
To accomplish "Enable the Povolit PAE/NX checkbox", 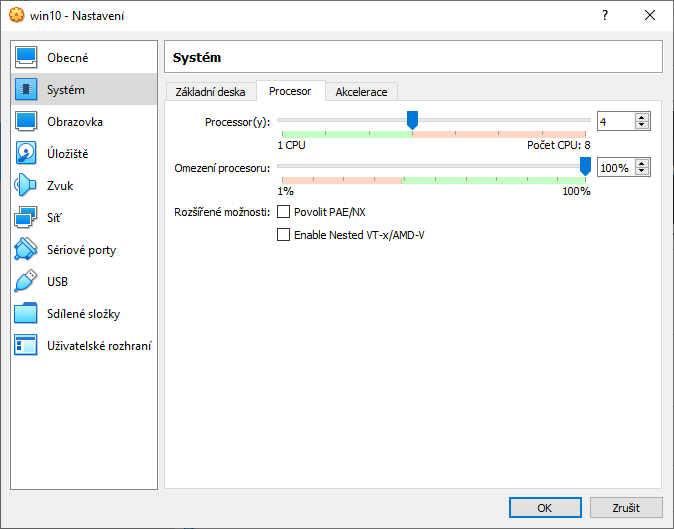I will coord(283,212).
